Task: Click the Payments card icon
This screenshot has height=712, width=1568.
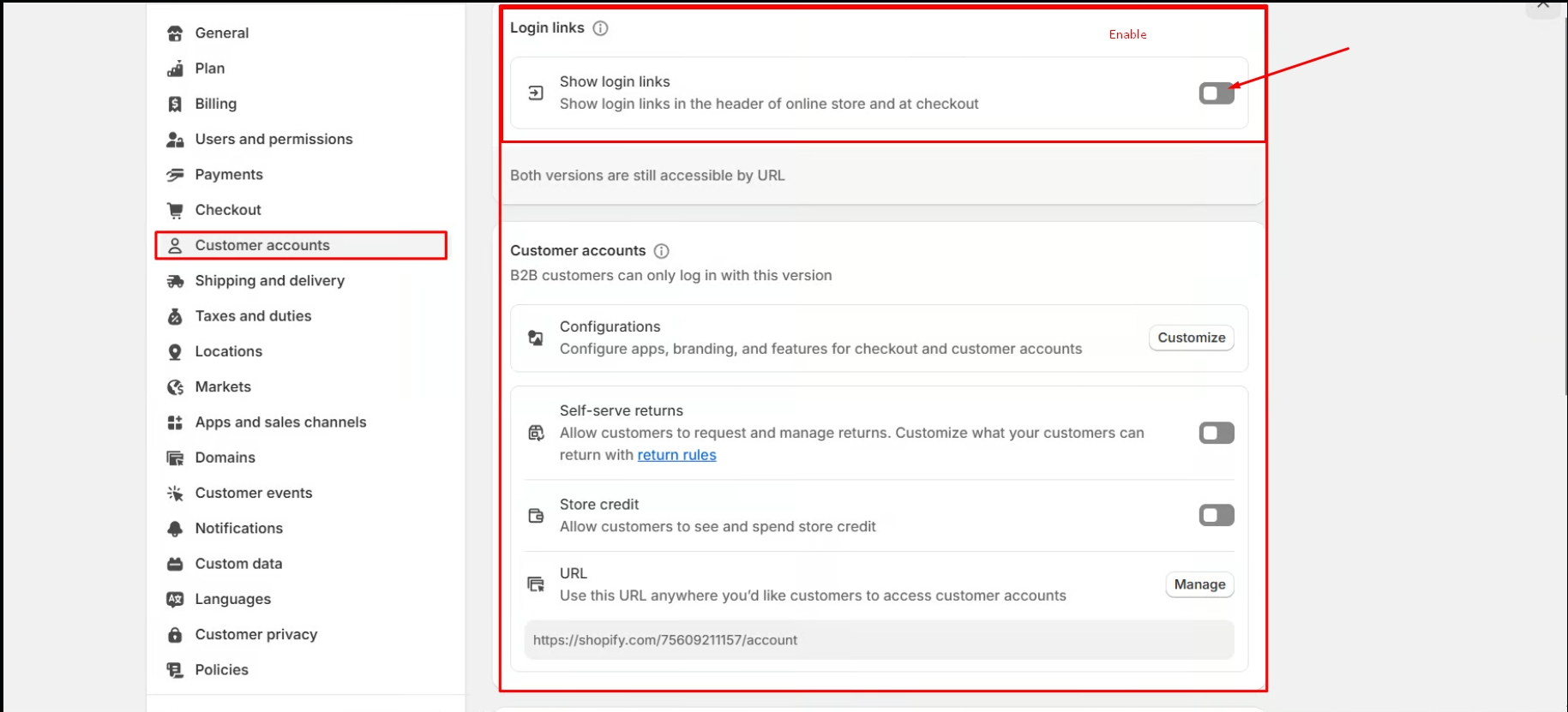Action: pyautogui.click(x=175, y=175)
